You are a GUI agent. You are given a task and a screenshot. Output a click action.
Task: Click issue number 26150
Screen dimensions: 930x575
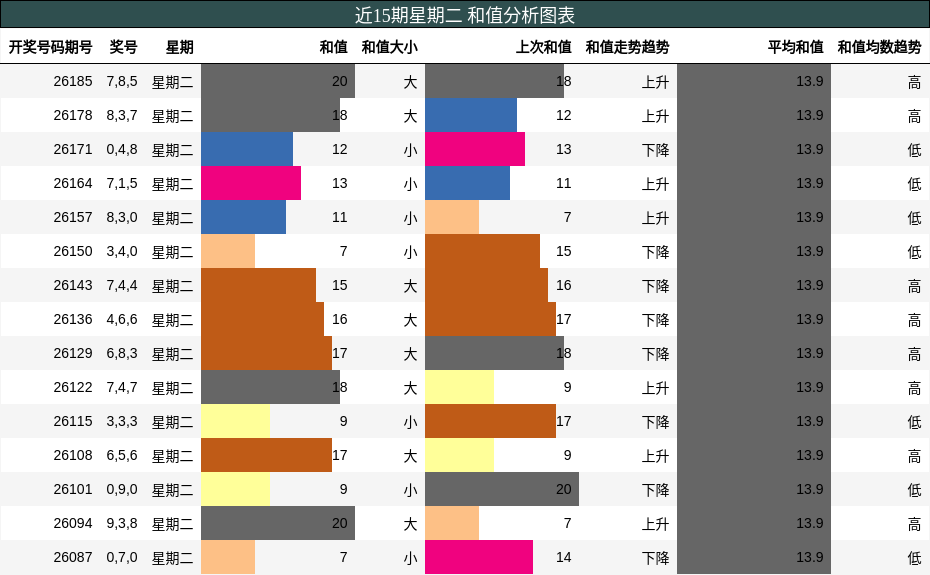coord(73,252)
